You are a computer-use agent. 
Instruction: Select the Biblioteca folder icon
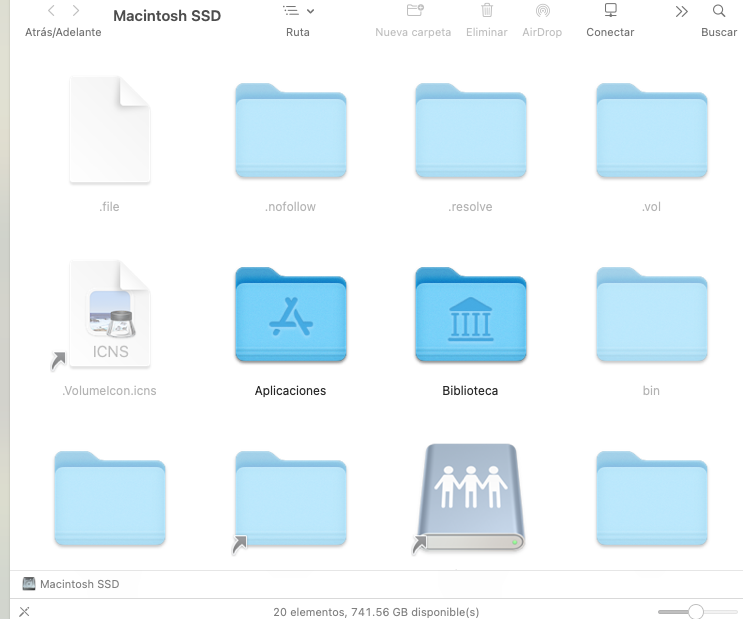point(471,315)
